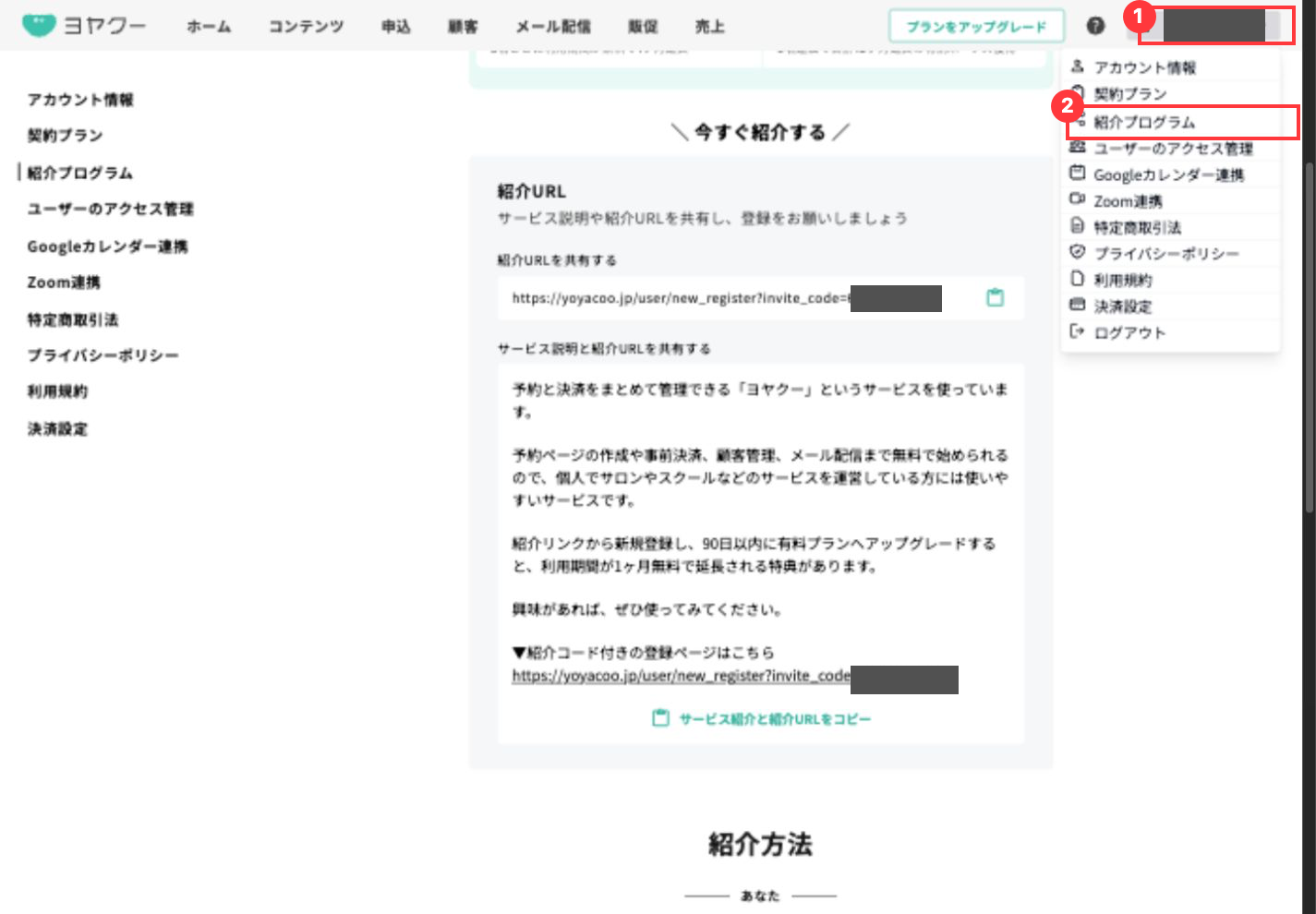The image size is (1316, 914).
Task: Click the 特定商取引法 document icon in dropdown
Action: 1077,226
